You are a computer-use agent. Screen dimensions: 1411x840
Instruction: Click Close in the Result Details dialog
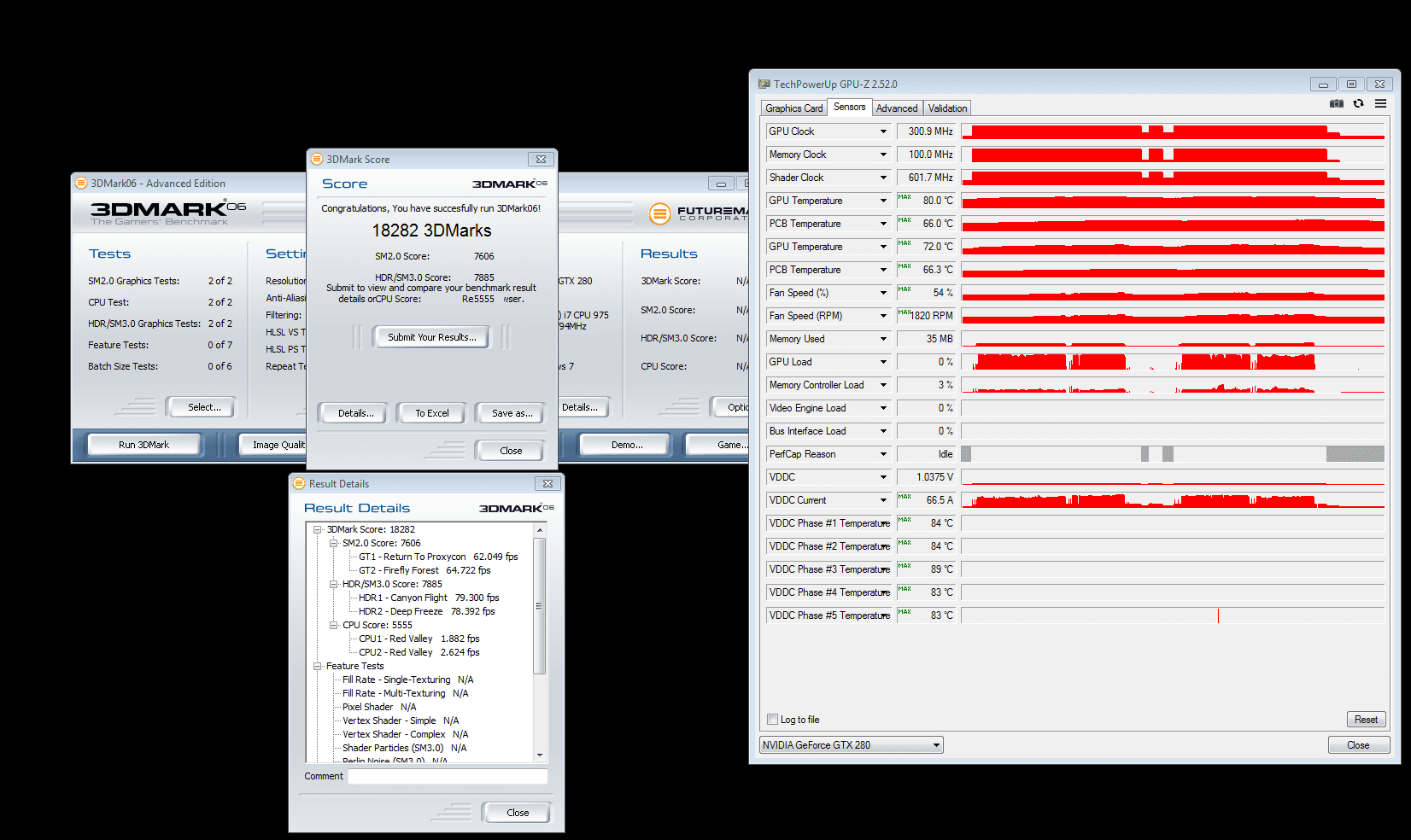click(x=518, y=813)
